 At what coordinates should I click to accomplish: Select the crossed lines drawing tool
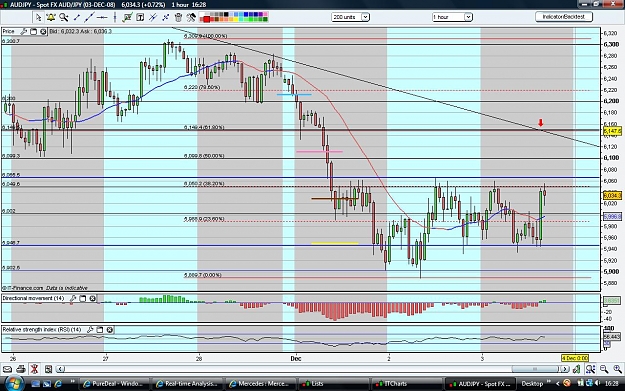pos(153,17)
